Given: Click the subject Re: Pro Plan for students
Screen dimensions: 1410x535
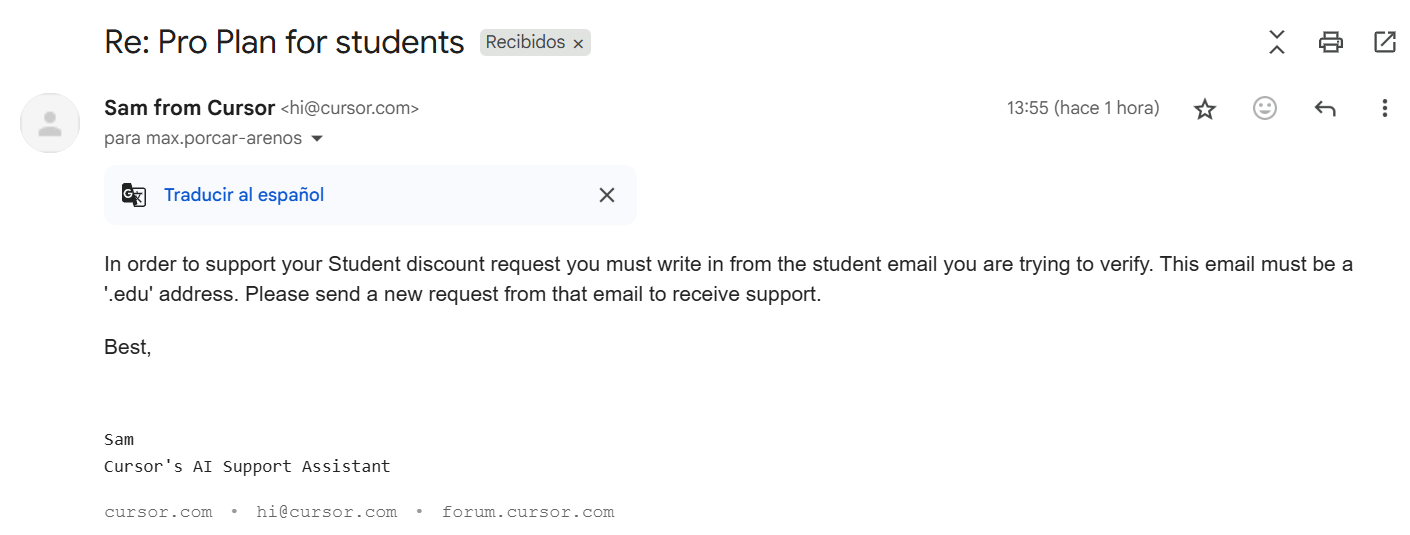Looking at the screenshot, I should [284, 42].
